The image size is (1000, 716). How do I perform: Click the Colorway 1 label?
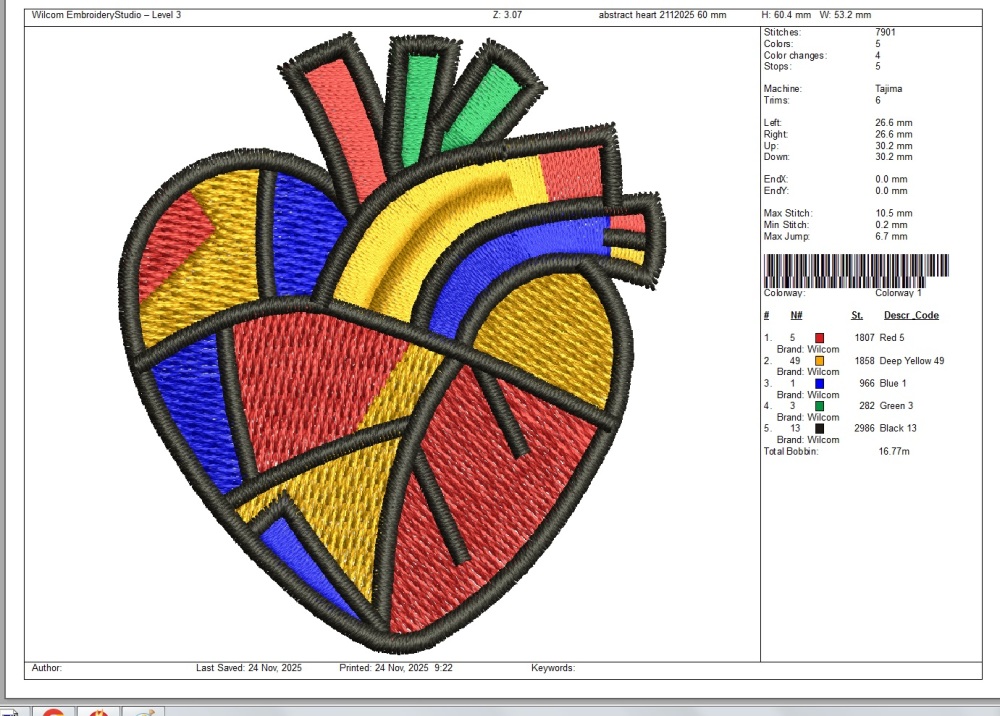[x=898, y=293]
